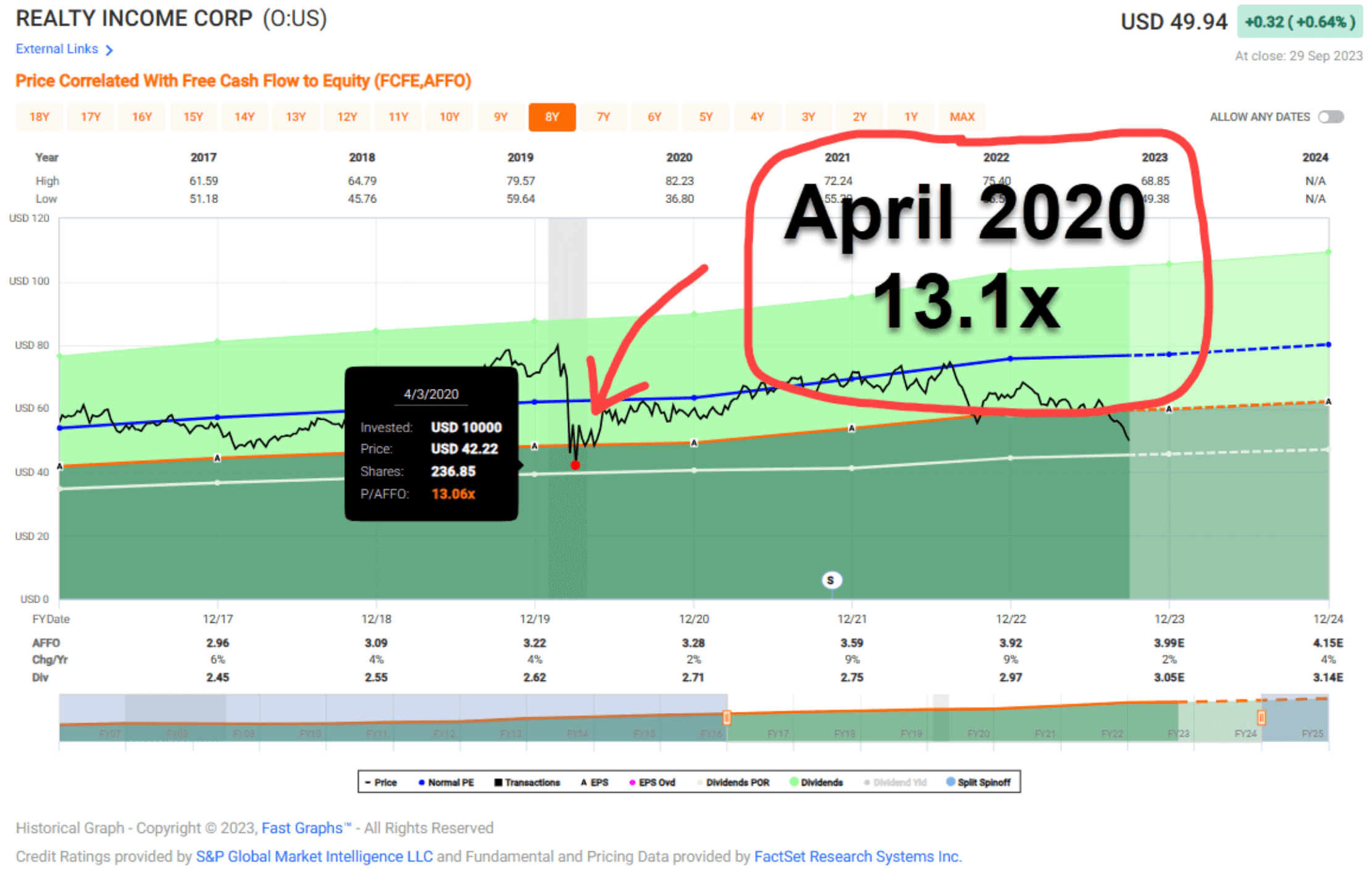Click the USD 49.94 current price

(1174, 22)
